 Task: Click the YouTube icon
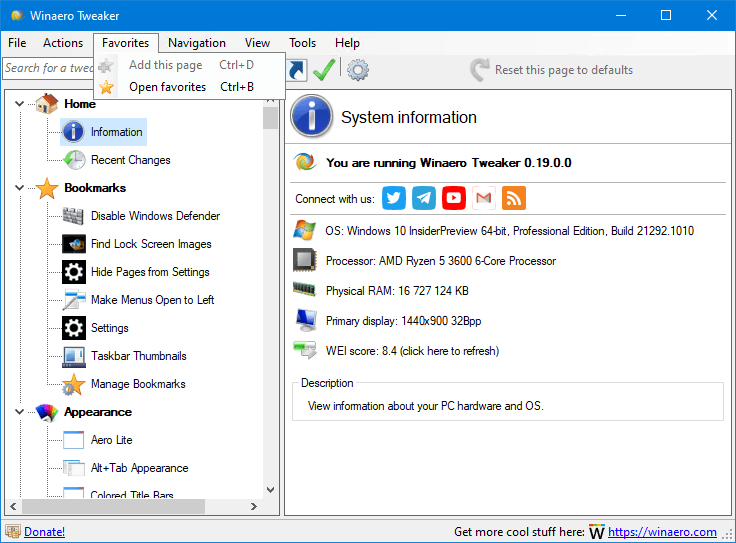[x=453, y=198]
